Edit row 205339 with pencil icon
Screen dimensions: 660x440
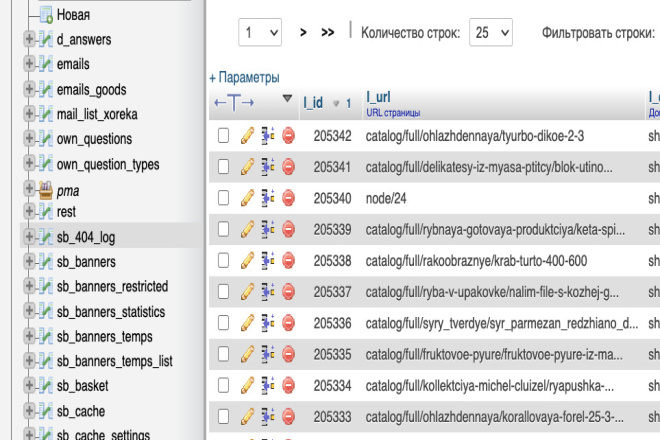tap(248, 229)
